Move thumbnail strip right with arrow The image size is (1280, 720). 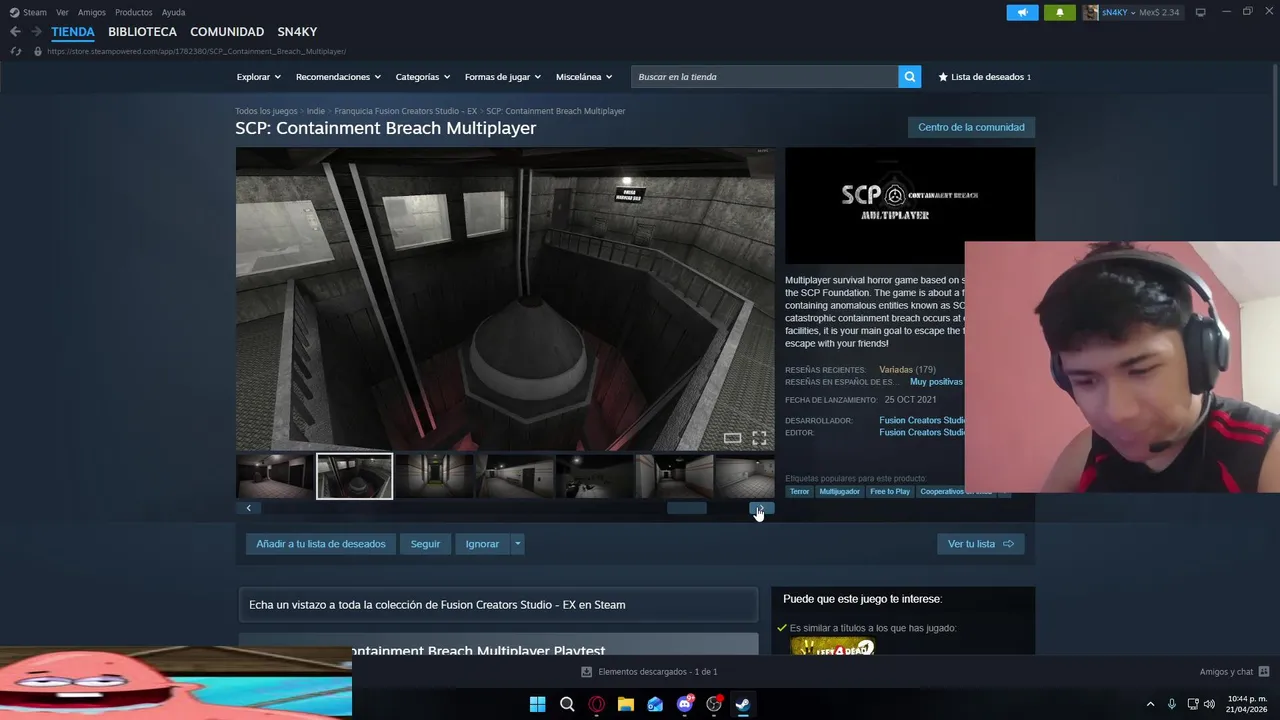click(762, 508)
